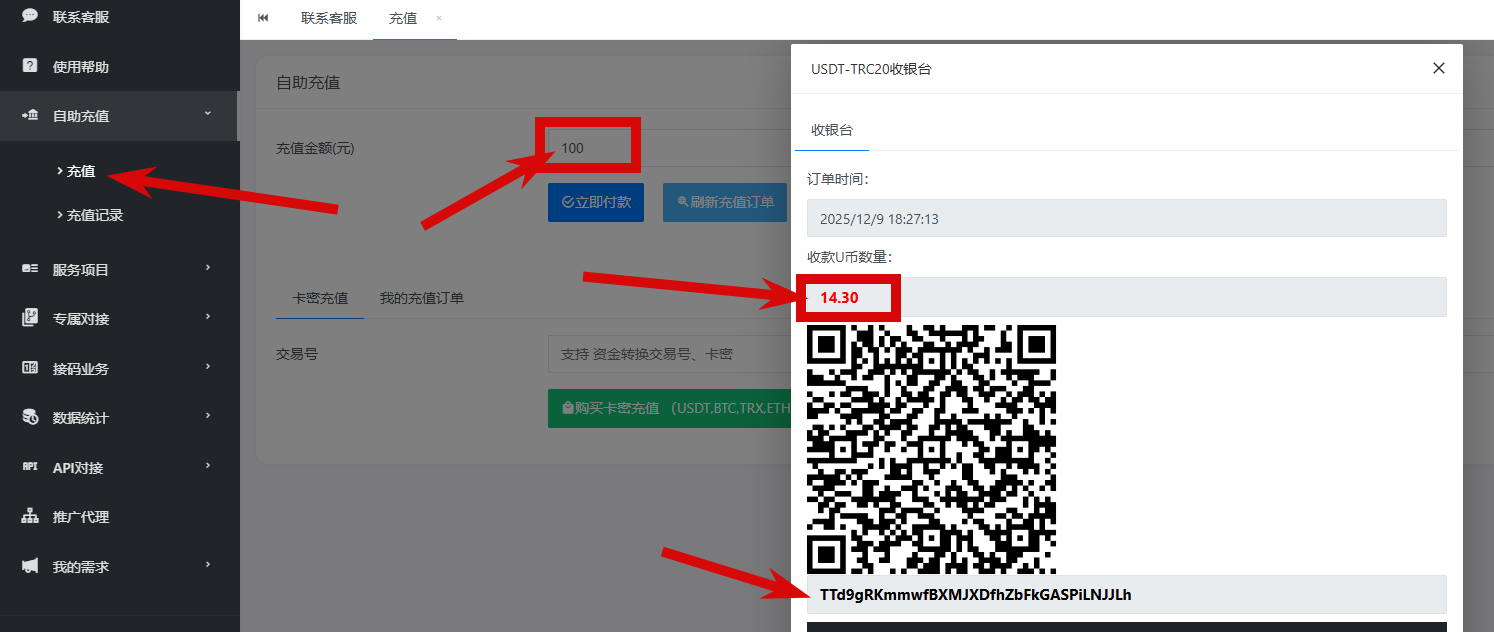Image resolution: width=1494 pixels, height=632 pixels.
Task: Click the 充值金额 input field
Action: pyautogui.click(x=669, y=148)
